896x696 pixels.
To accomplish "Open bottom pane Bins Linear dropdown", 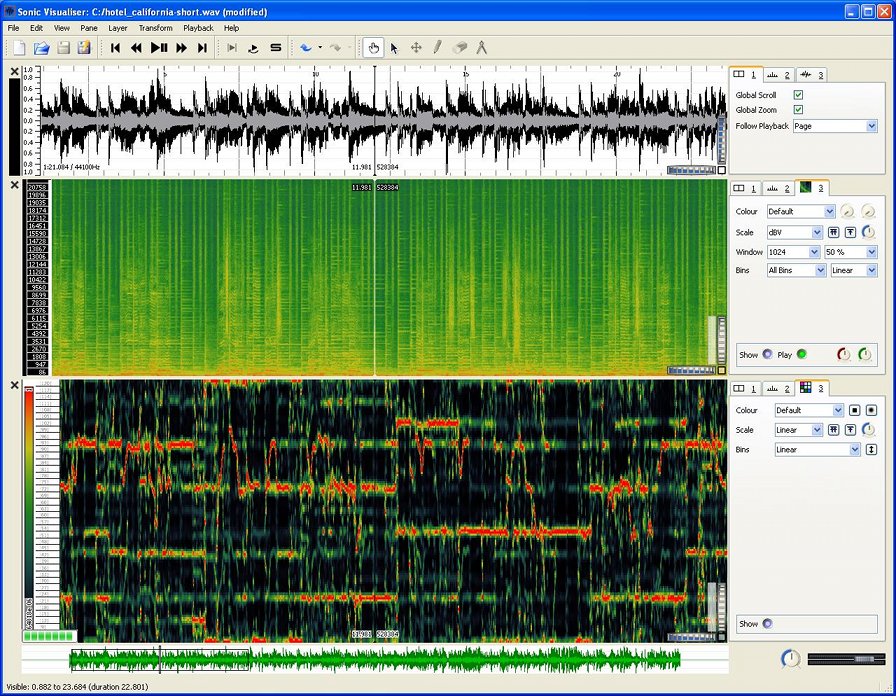I will tap(817, 450).
